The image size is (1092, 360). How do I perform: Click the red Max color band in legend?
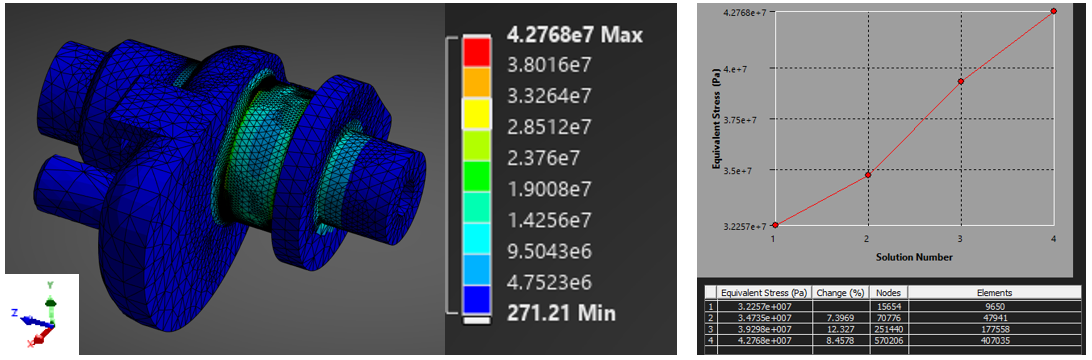(x=476, y=51)
